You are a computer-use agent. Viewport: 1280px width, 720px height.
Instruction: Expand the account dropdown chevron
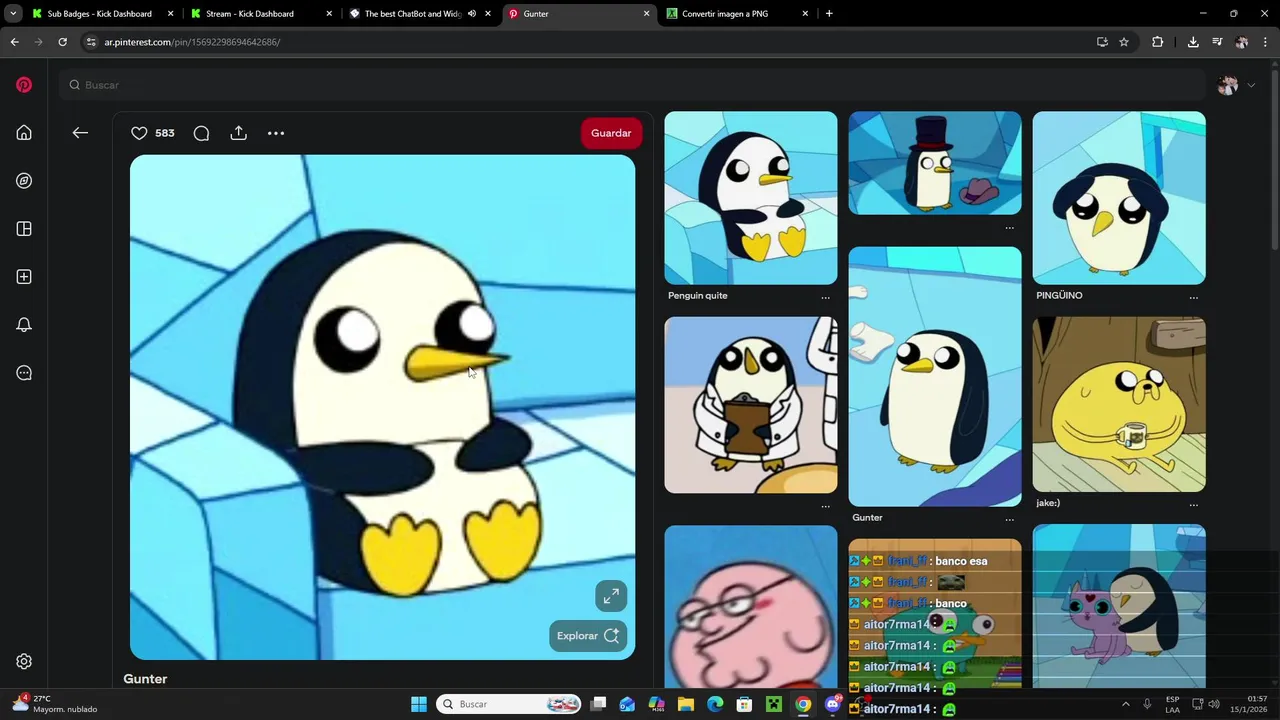[x=1251, y=85]
